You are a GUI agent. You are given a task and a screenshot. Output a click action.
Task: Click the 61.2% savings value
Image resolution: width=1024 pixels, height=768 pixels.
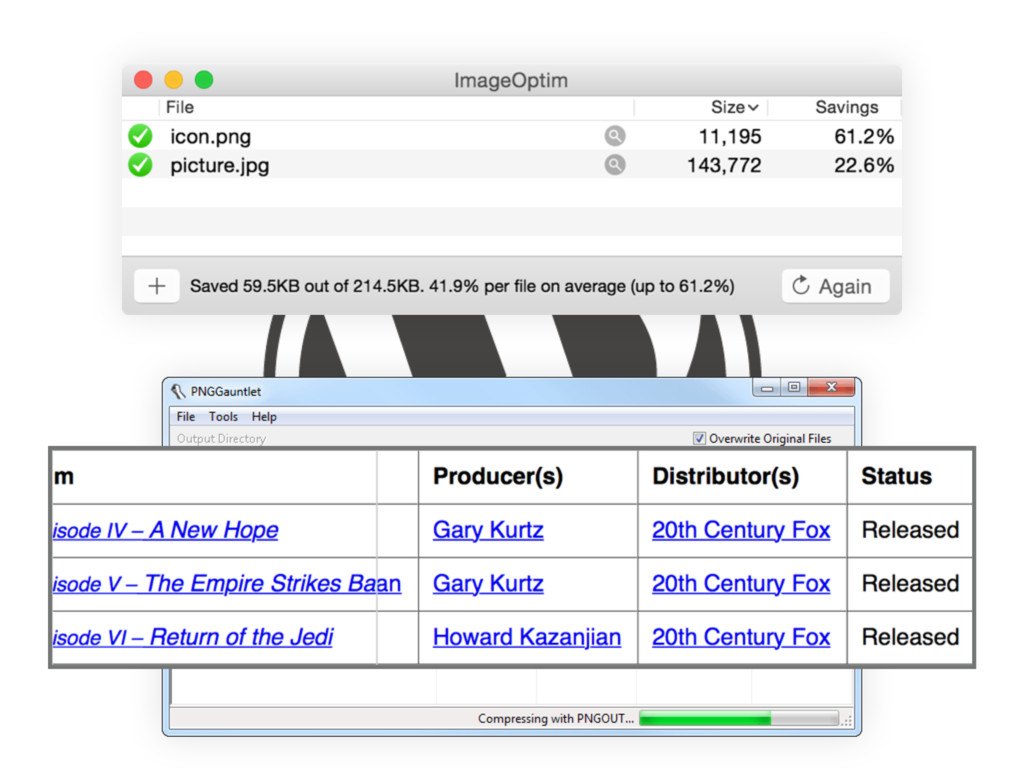point(863,136)
